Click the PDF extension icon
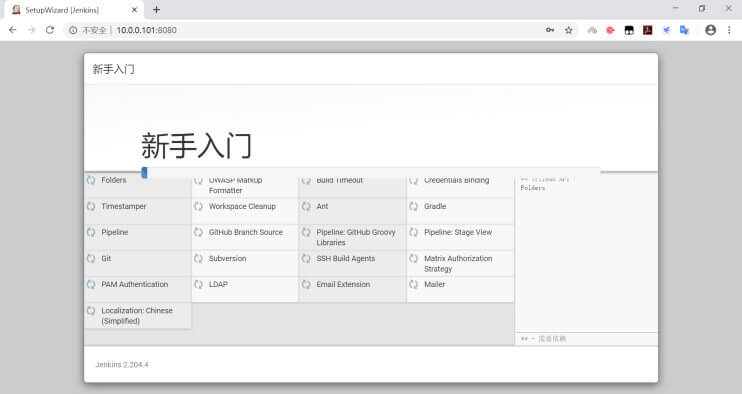 [648, 30]
